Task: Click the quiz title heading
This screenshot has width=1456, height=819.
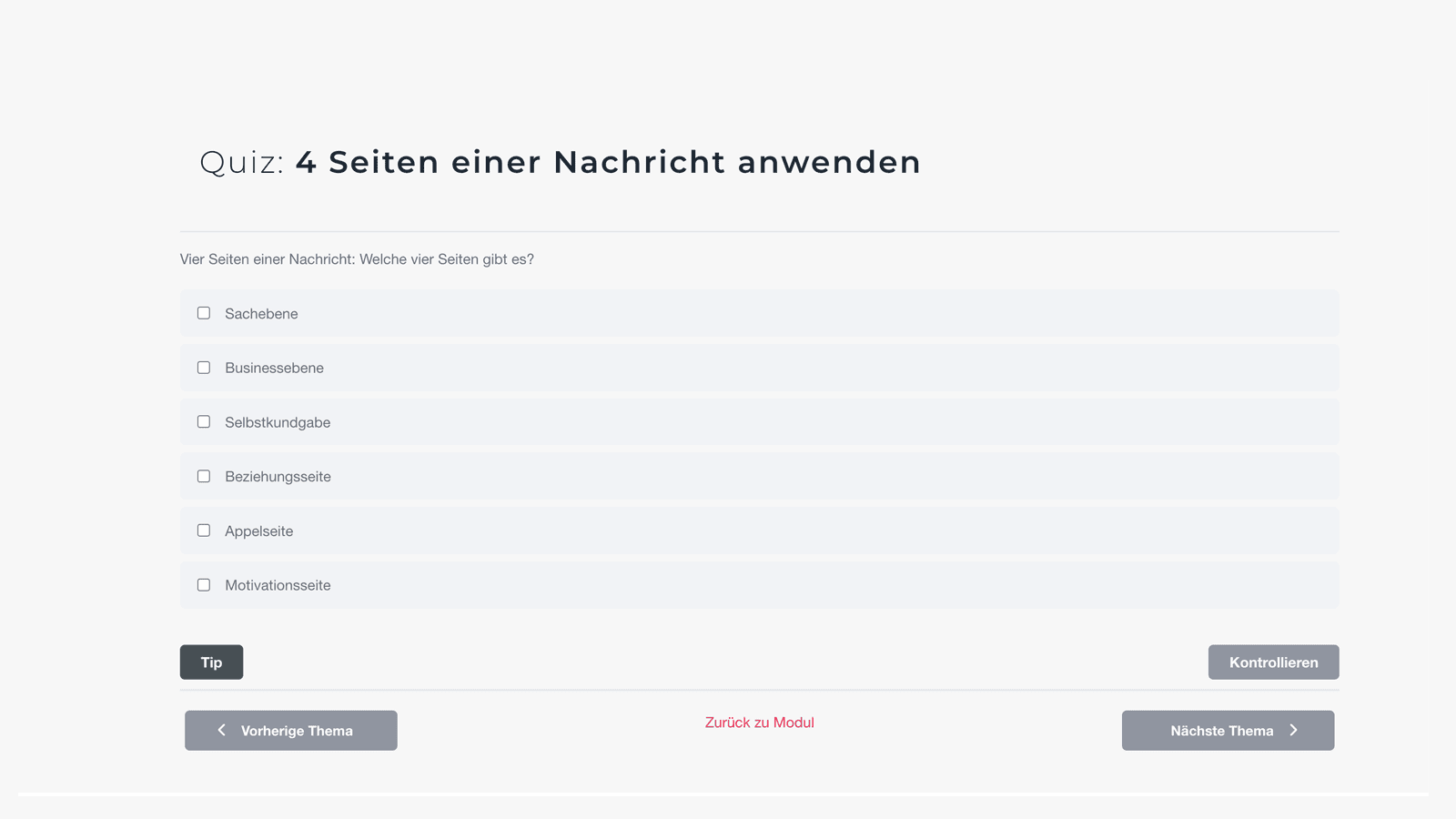Action: coord(560,163)
